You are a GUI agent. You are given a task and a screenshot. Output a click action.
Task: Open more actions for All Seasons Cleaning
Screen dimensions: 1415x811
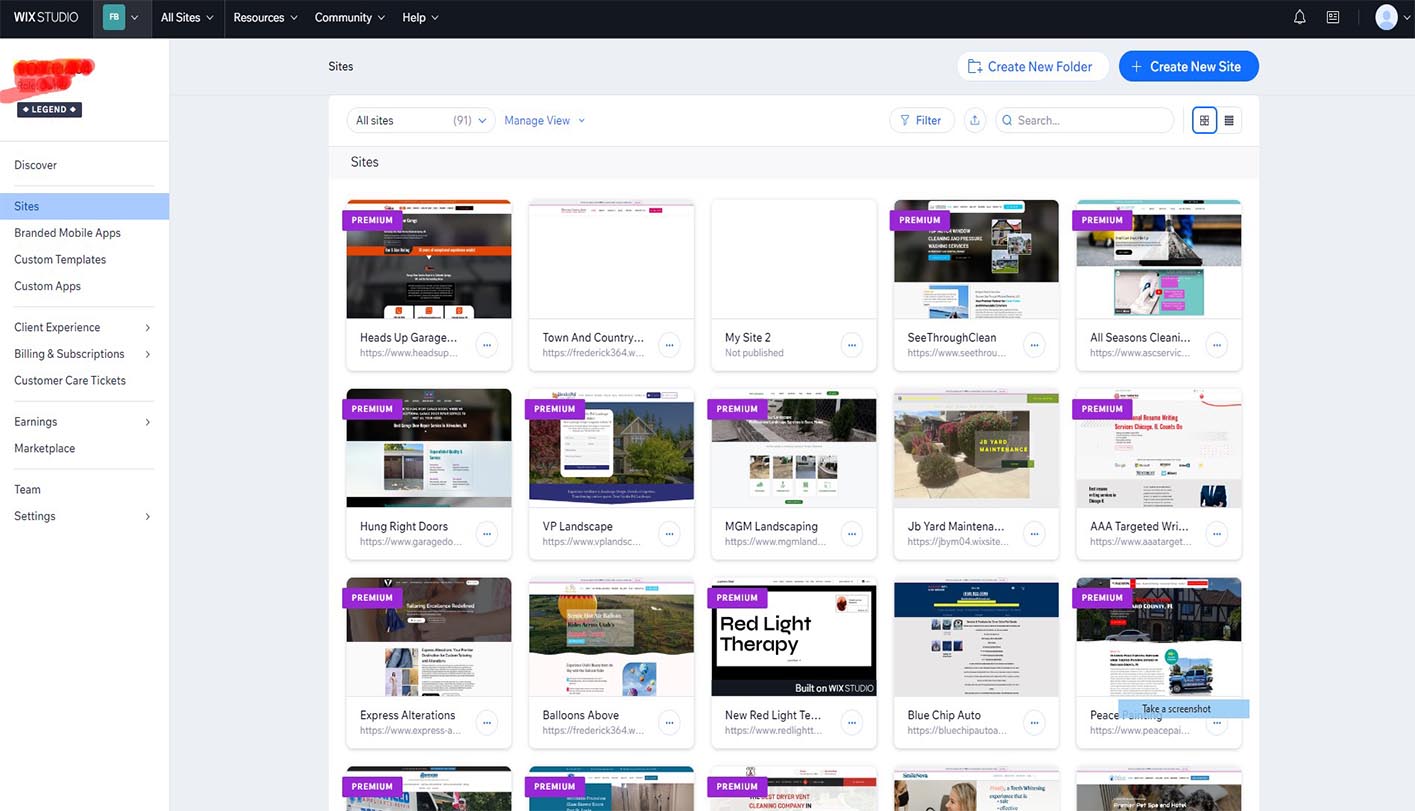tap(1217, 345)
